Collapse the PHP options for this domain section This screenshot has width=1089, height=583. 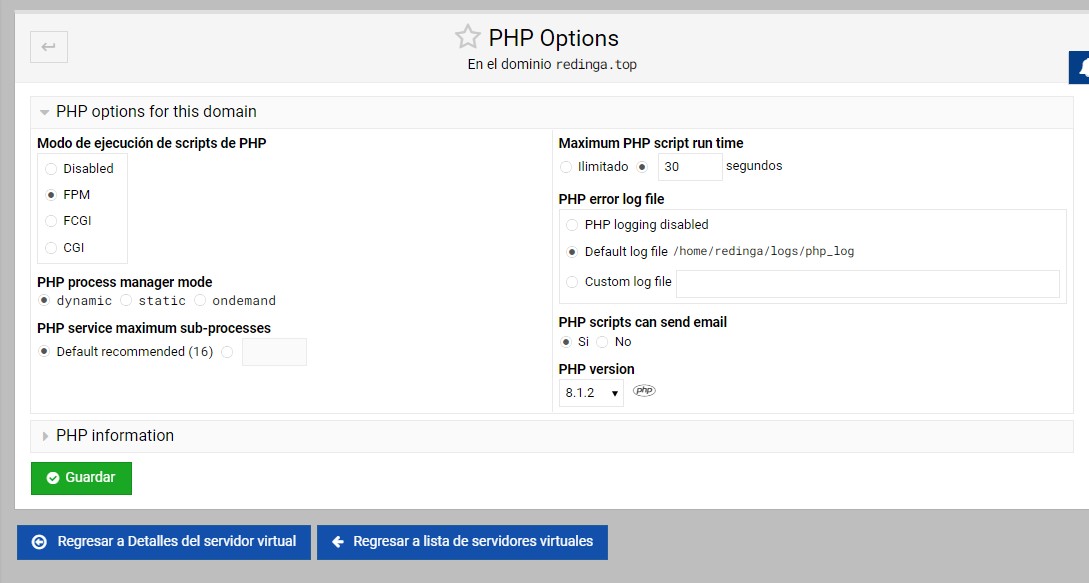pyautogui.click(x=45, y=112)
